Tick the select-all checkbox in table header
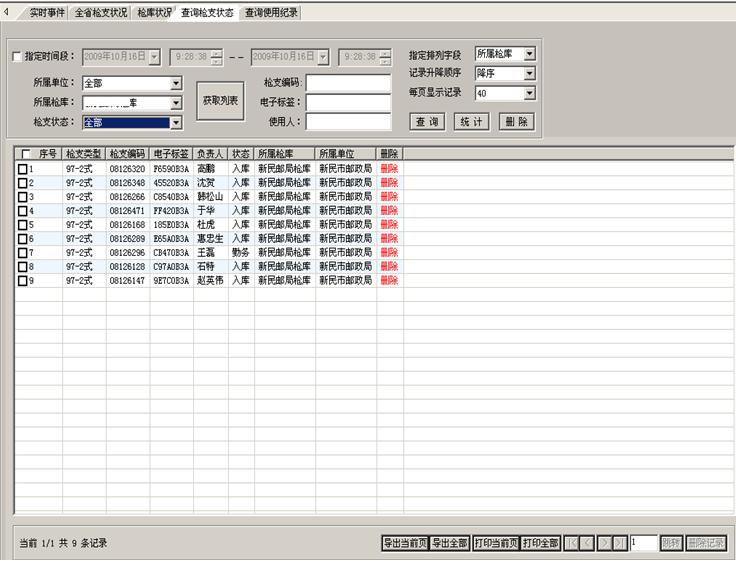 click(x=24, y=154)
